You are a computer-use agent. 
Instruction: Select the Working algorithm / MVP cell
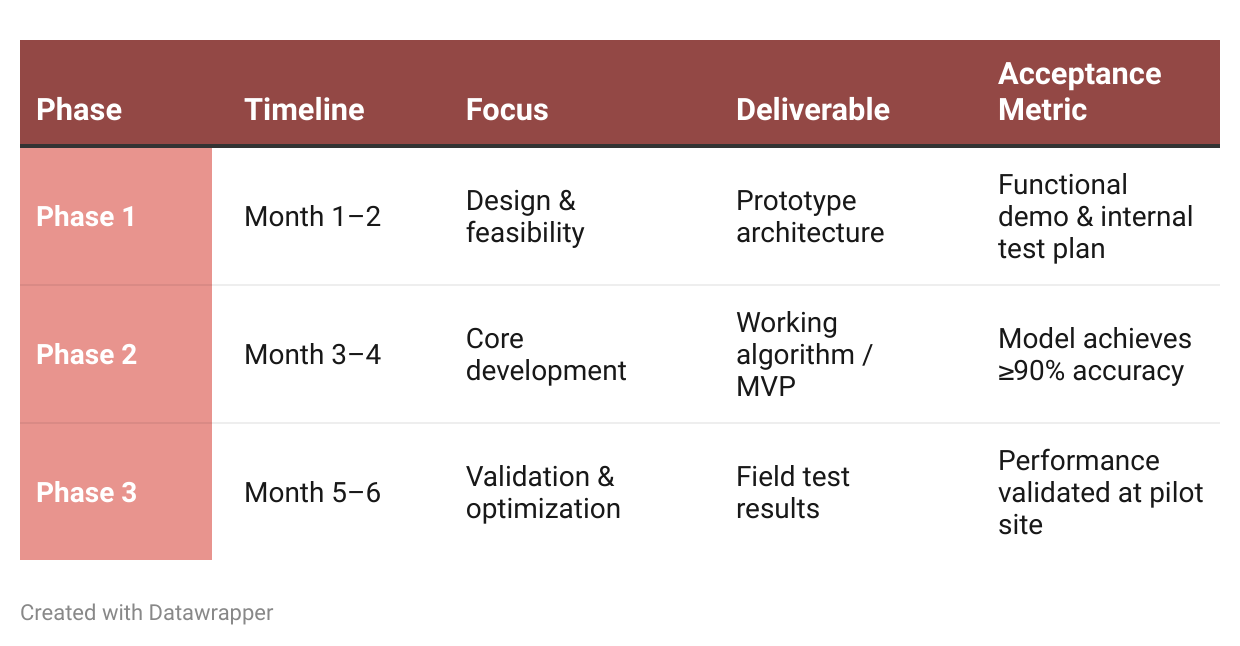[x=804, y=355]
